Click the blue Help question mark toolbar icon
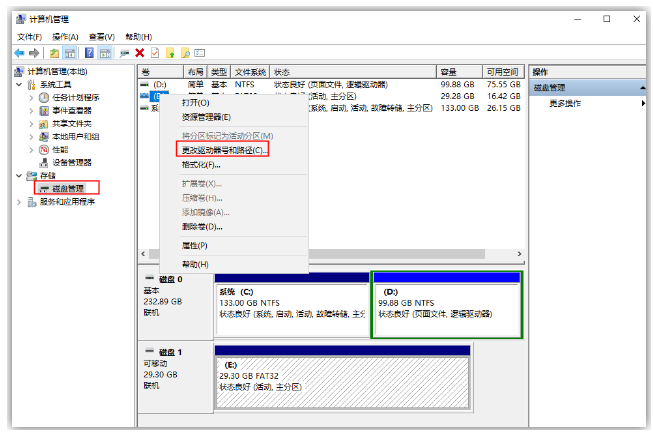The height and width of the screenshot is (437, 653). point(89,53)
